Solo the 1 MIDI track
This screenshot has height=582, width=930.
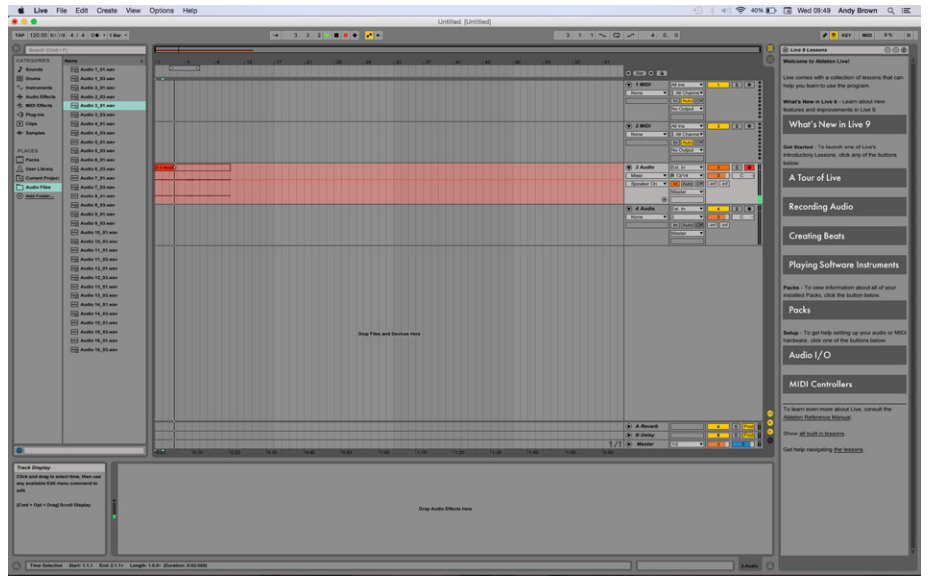click(736, 85)
